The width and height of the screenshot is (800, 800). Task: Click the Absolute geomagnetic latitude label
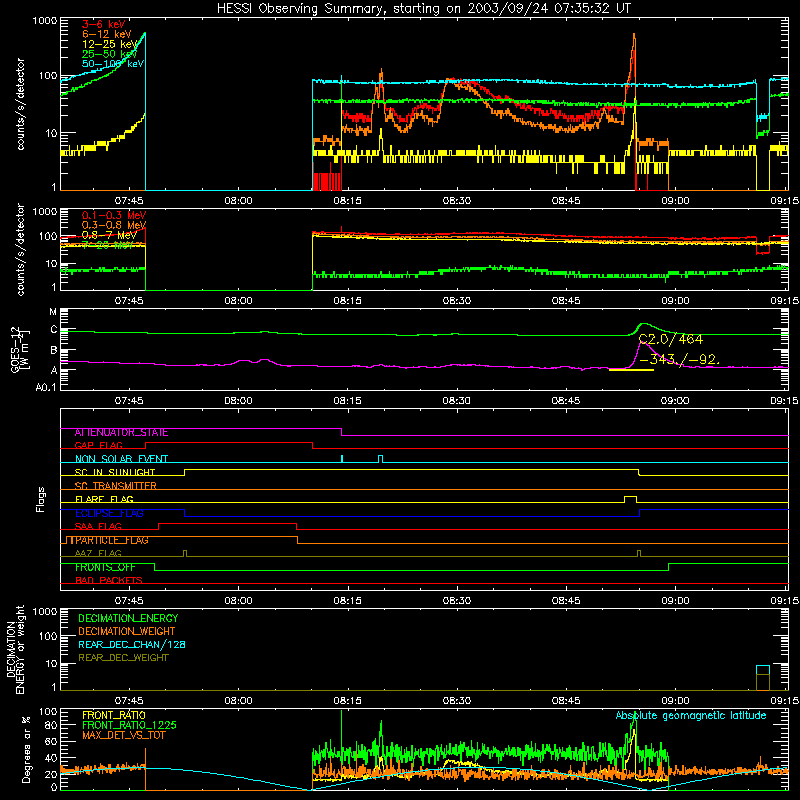click(x=691, y=716)
